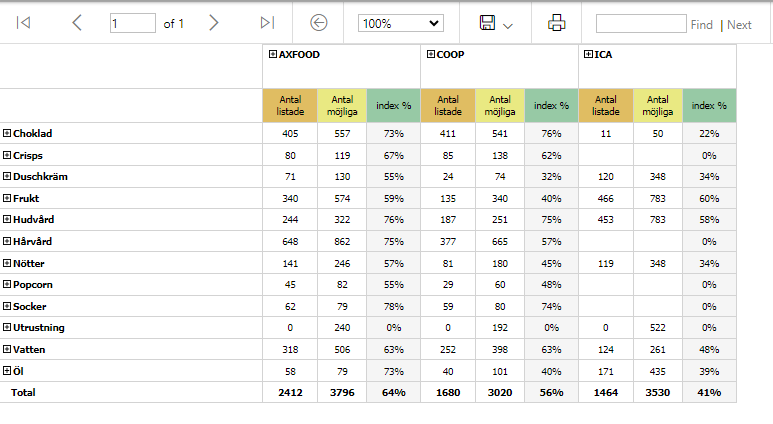Expand the Duschkräm row
The image size is (773, 424).
(x=7, y=176)
